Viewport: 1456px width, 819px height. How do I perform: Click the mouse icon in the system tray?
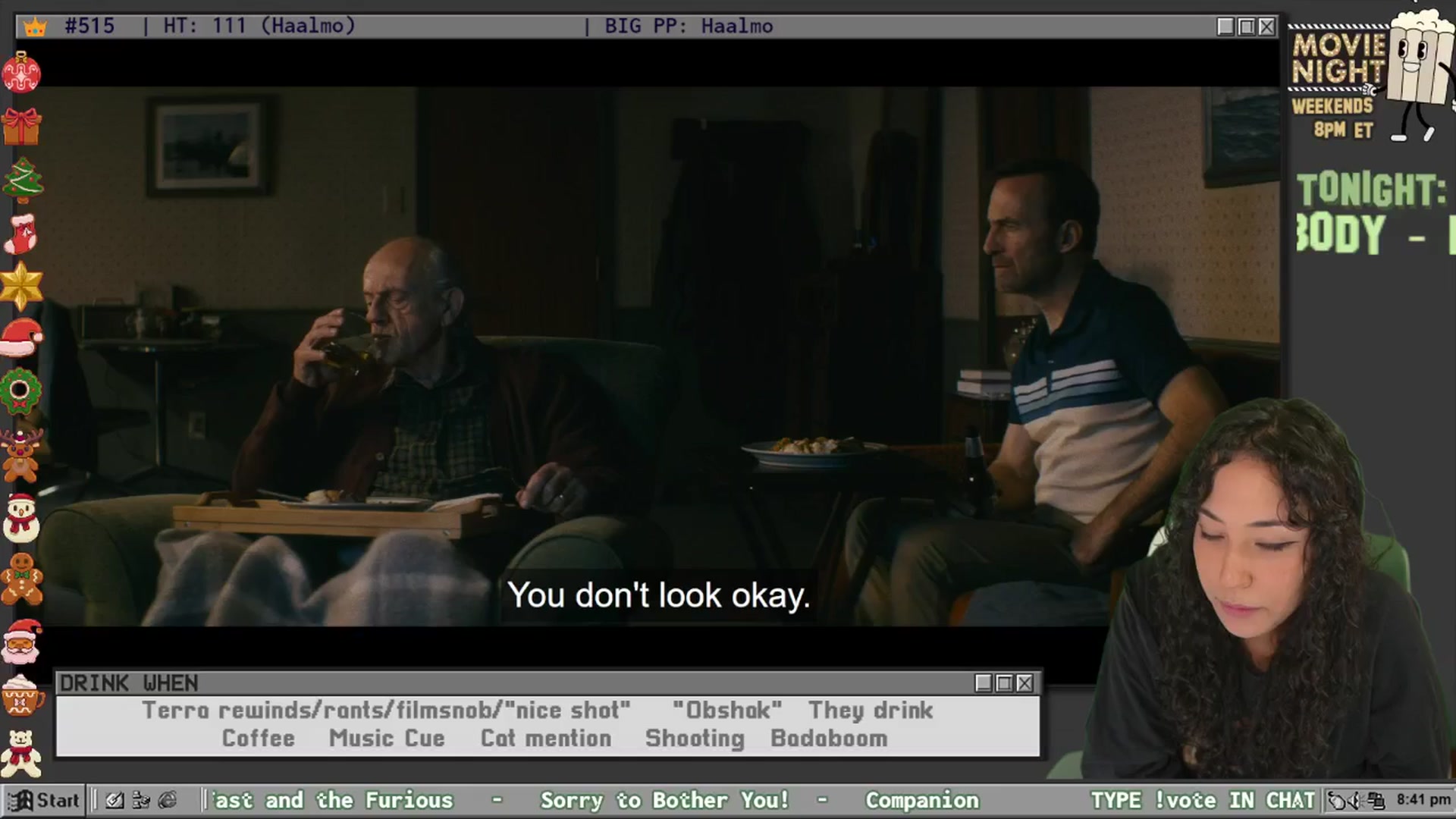(1336, 800)
